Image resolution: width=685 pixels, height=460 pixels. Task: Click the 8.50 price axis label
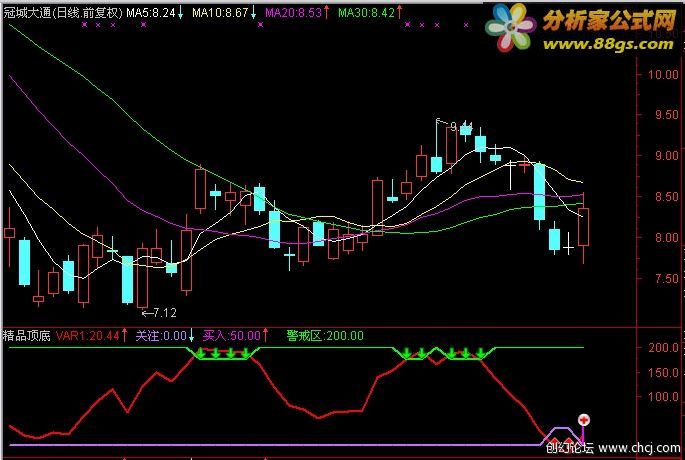667,197
